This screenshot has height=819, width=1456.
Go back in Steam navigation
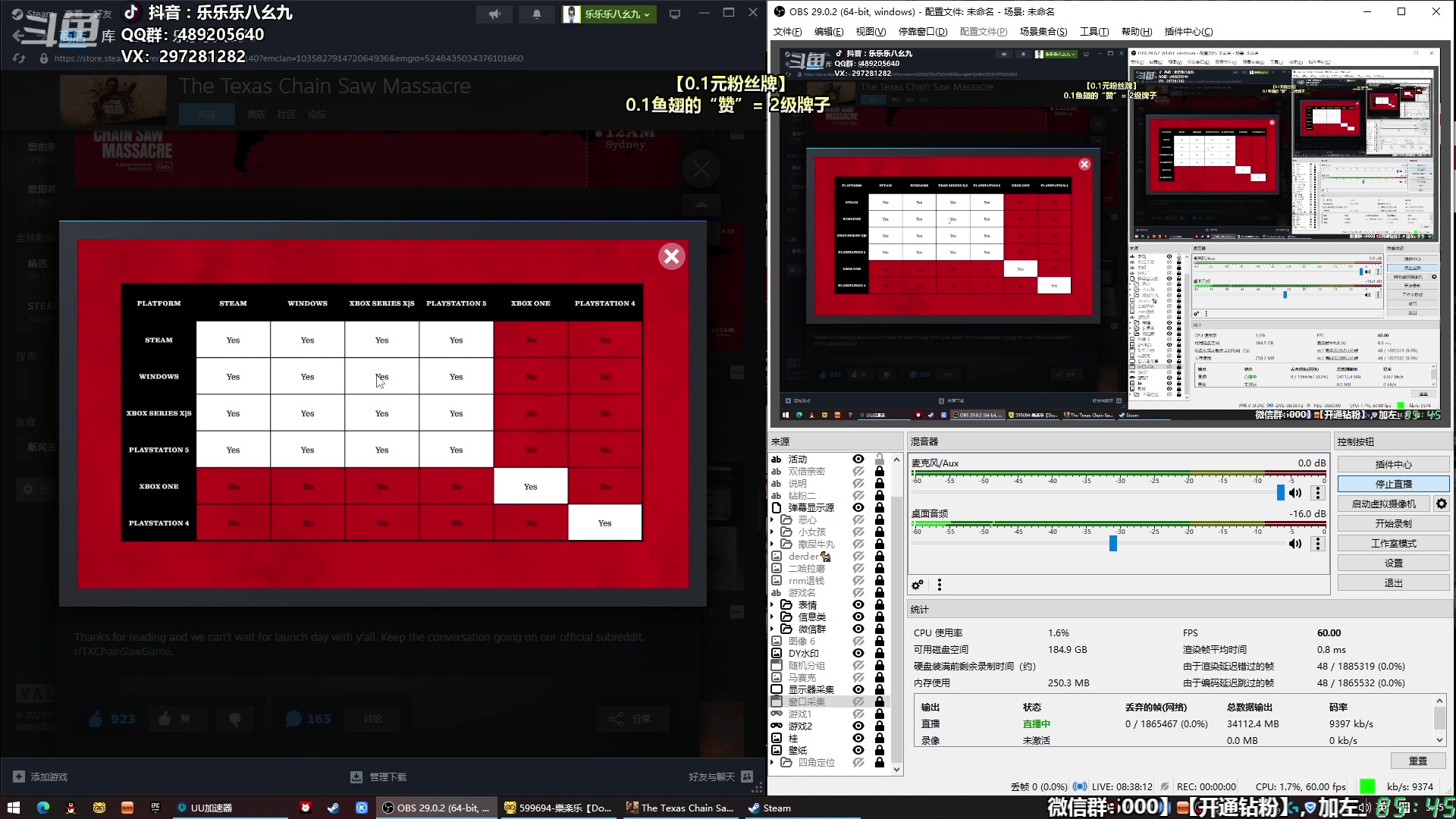coord(19,36)
